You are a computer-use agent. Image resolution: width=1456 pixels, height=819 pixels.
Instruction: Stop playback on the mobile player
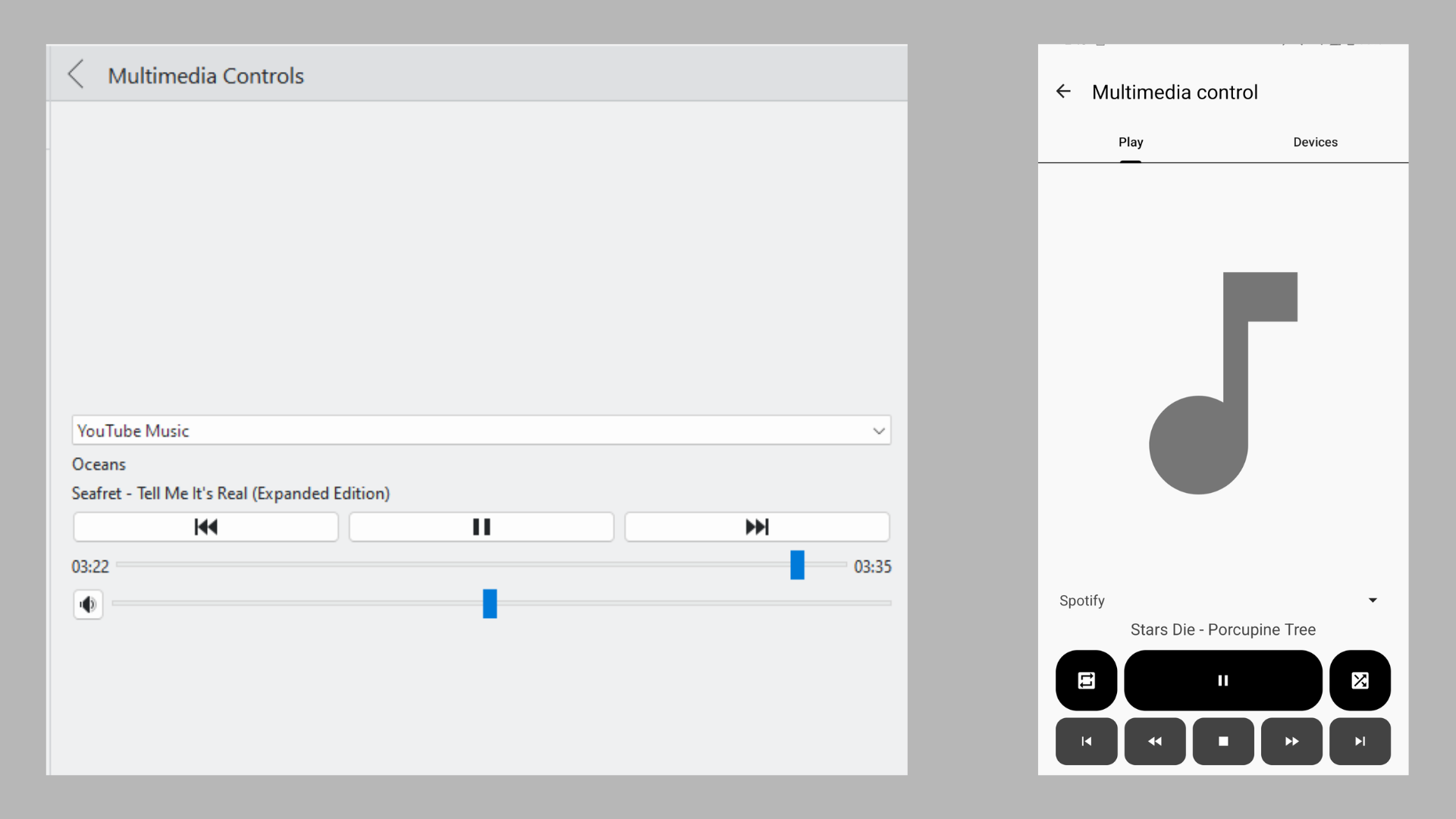coord(1223,741)
